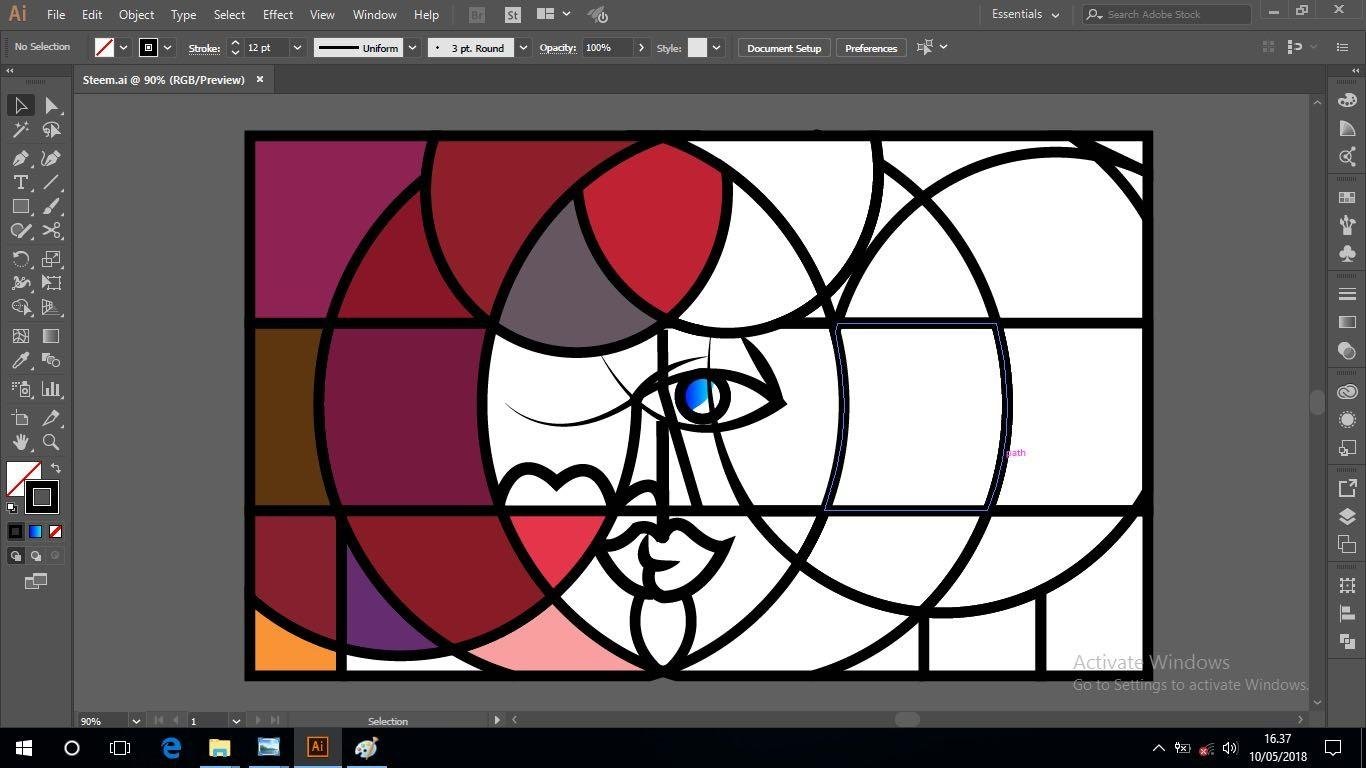The width and height of the screenshot is (1366, 768).
Task: Open the Layers panel icon
Action: (1347, 517)
